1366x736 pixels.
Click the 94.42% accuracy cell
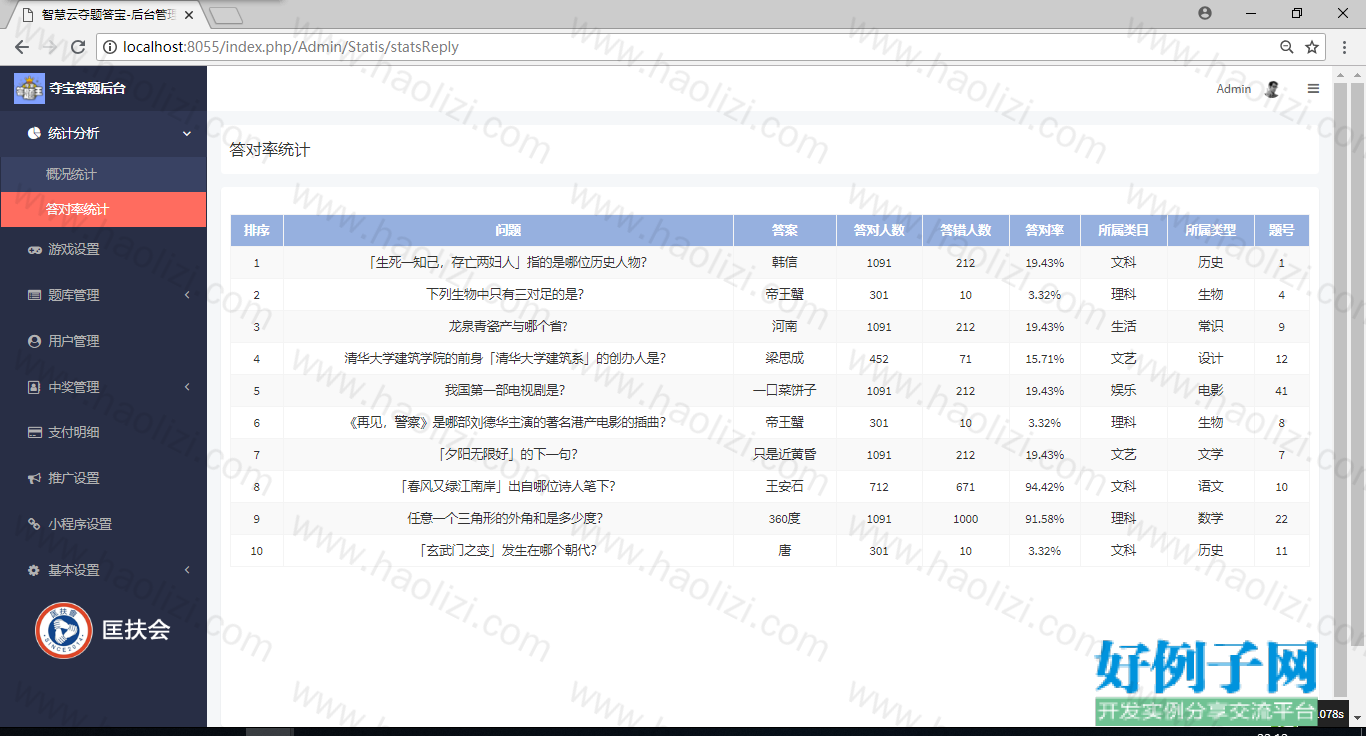[x=1045, y=487]
